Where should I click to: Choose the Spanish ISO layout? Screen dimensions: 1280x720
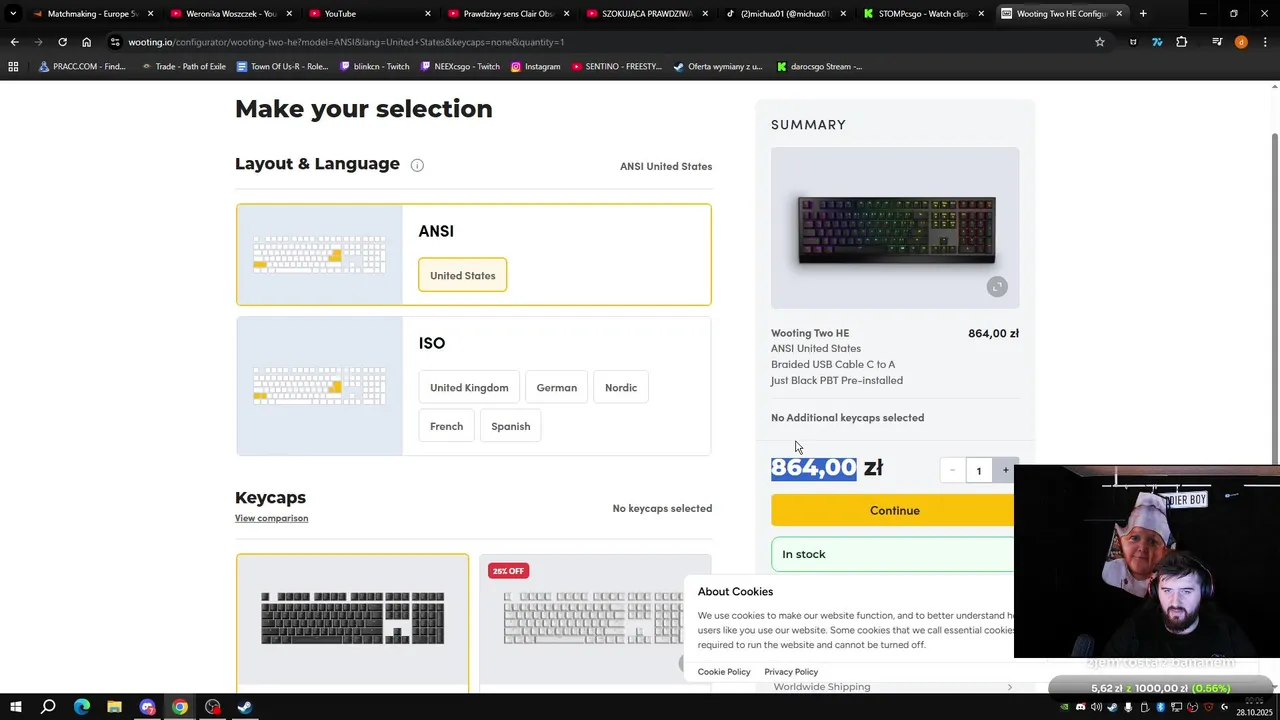pos(511,426)
